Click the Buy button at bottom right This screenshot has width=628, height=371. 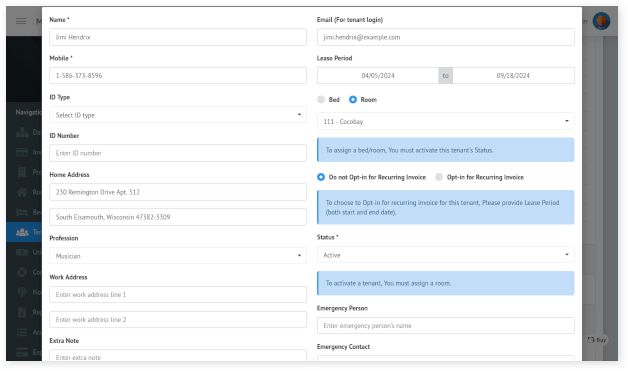click(597, 340)
